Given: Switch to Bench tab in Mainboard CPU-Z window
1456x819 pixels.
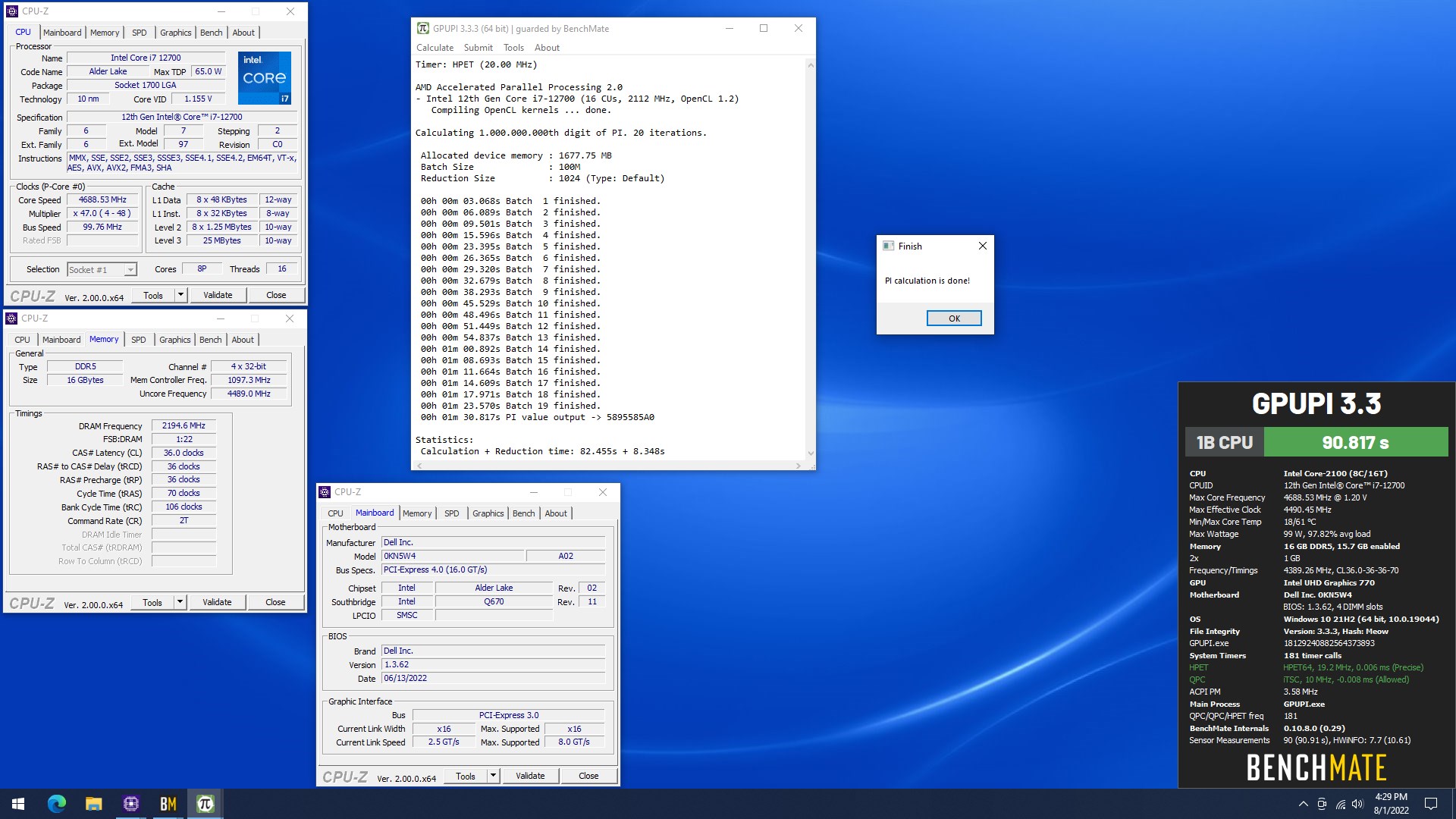Looking at the screenshot, I should tap(524, 513).
